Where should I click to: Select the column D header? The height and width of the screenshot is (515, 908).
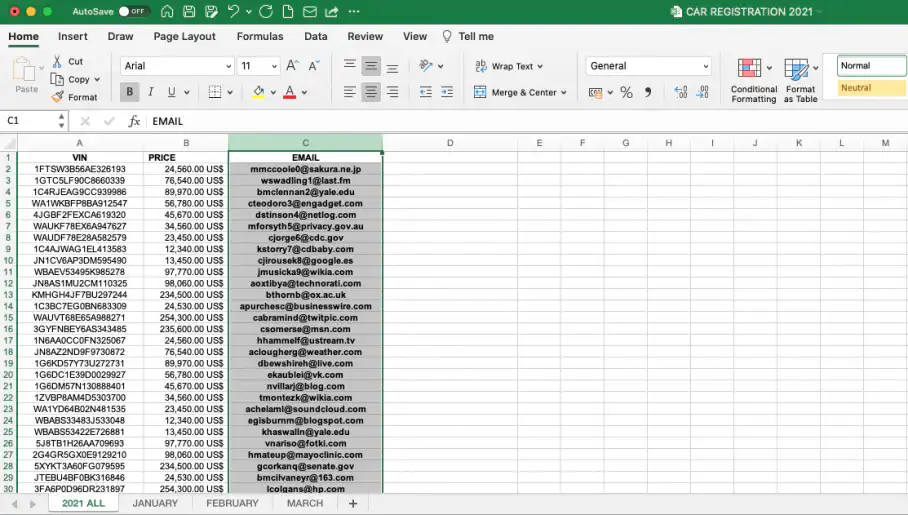[450, 143]
